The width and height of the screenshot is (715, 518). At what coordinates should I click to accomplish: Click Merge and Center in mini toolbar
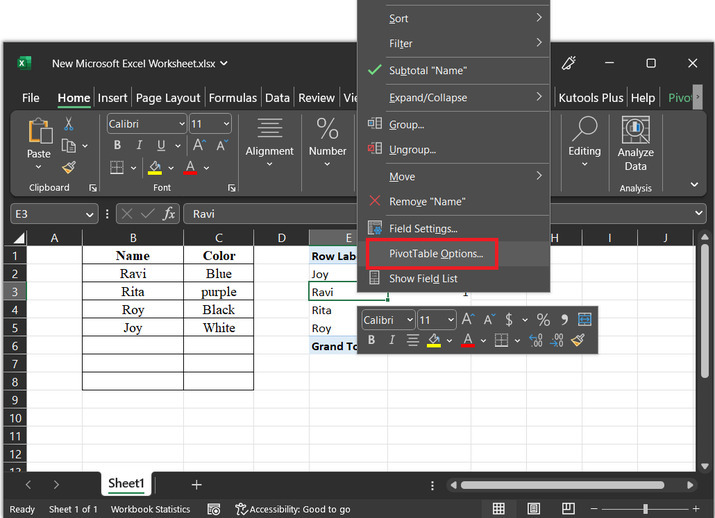tap(585, 320)
